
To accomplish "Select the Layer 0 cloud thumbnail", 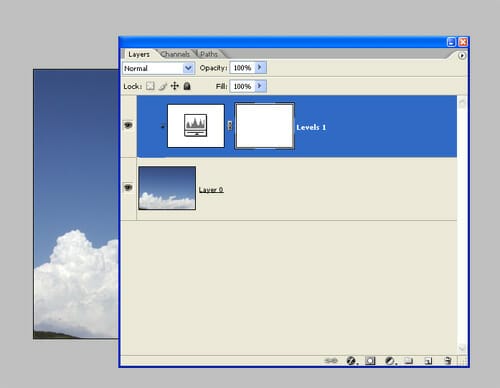I will click(x=167, y=188).
